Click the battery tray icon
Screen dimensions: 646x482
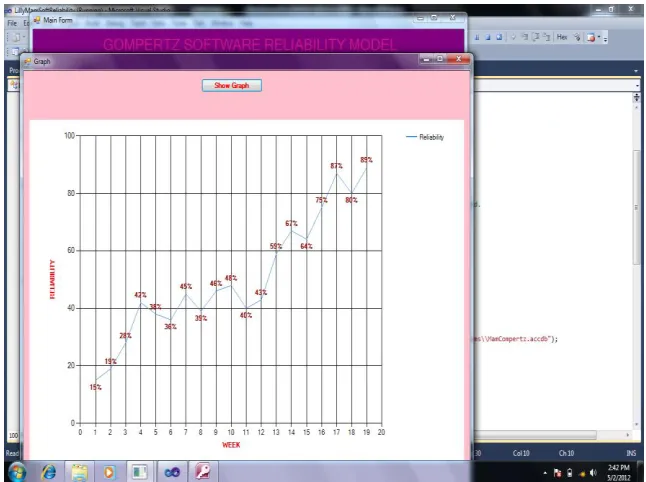coord(570,473)
